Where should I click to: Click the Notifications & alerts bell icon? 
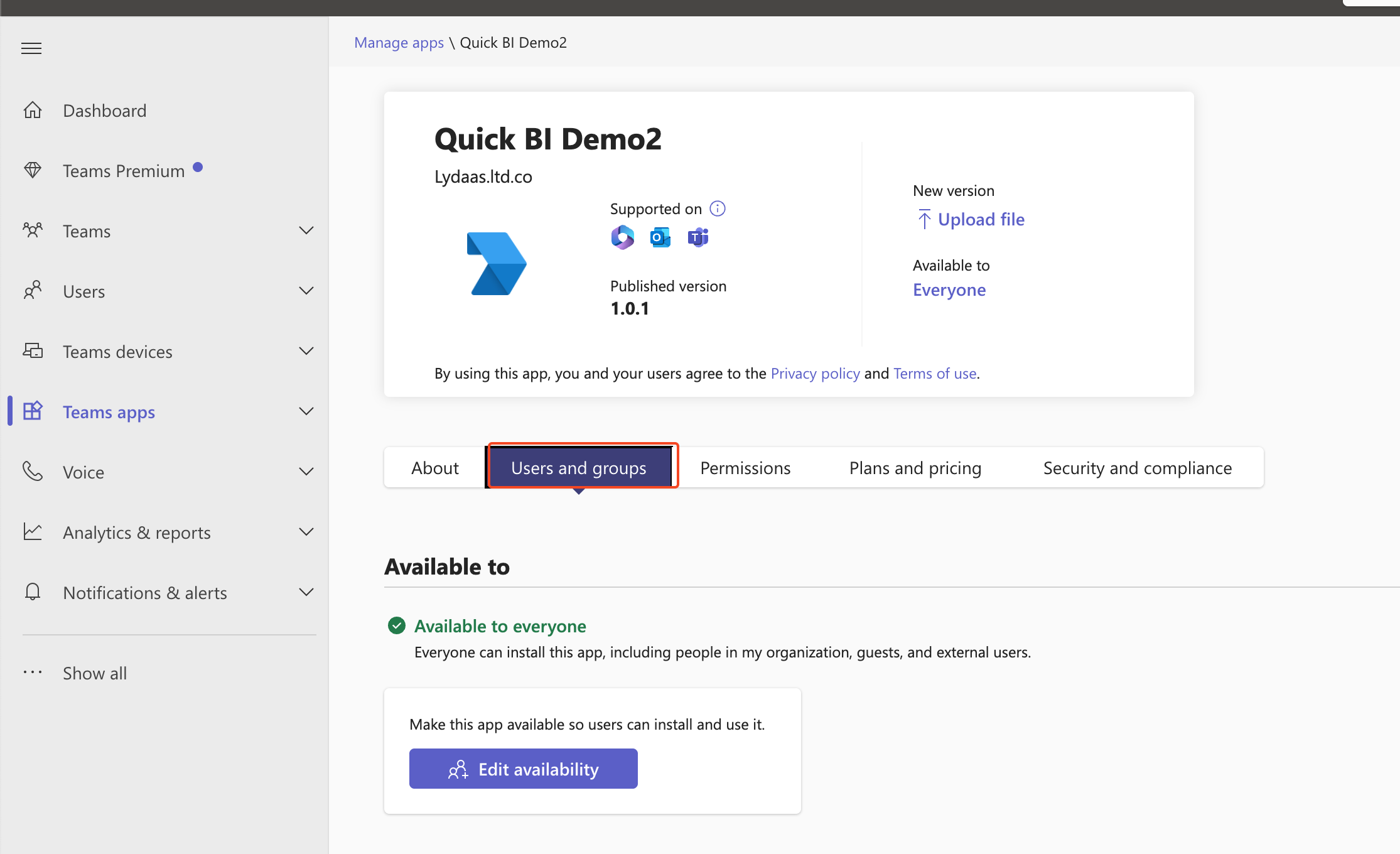(x=33, y=592)
